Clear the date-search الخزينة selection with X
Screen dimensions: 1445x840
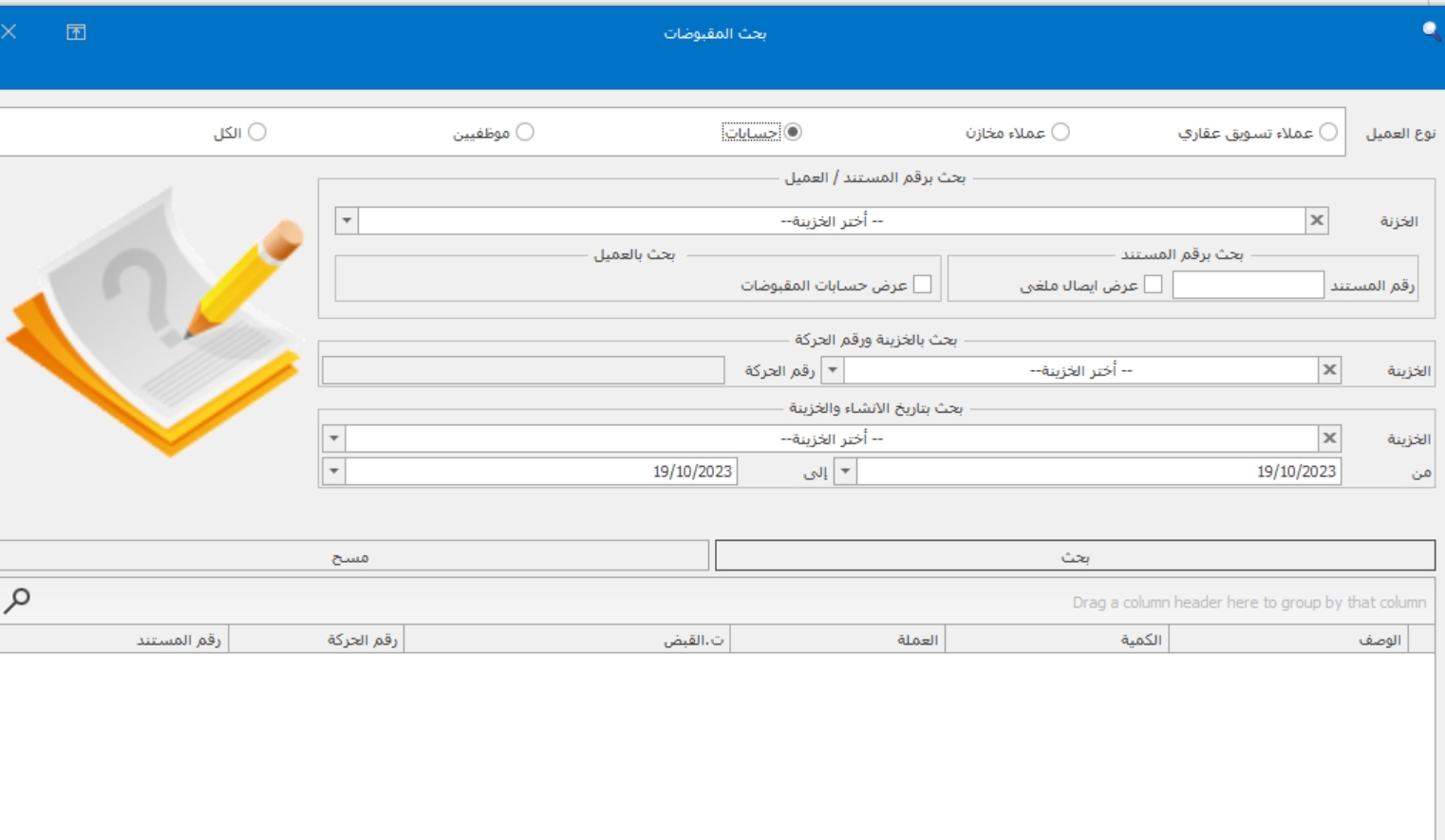(x=1329, y=439)
